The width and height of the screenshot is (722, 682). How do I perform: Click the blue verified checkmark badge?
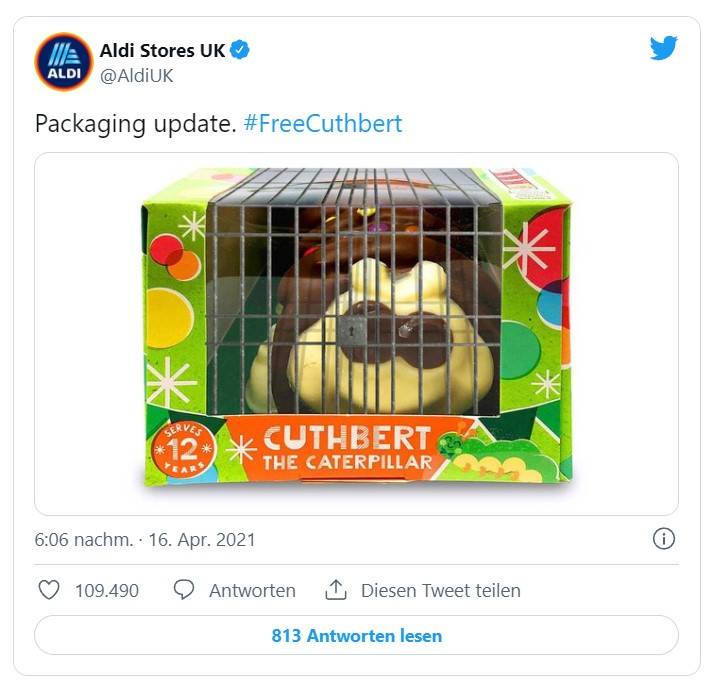(x=240, y=50)
